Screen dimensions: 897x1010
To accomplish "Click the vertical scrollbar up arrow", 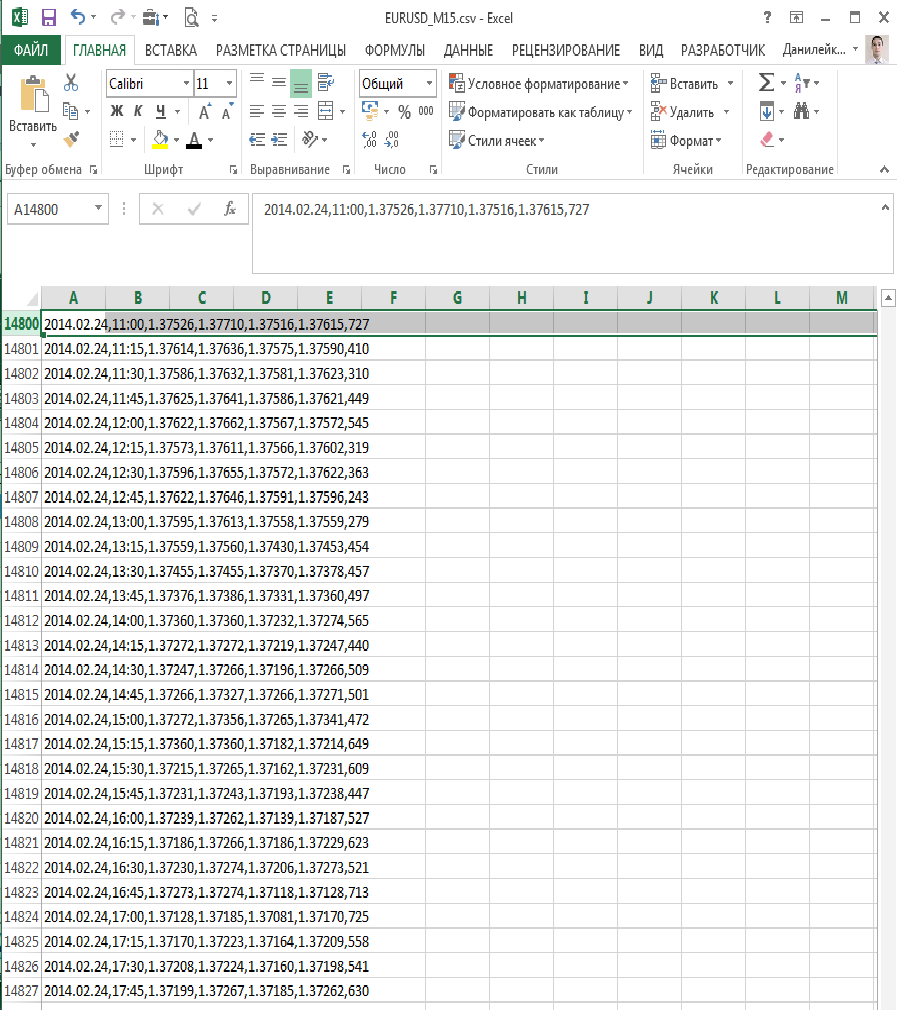I will tap(888, 298).
